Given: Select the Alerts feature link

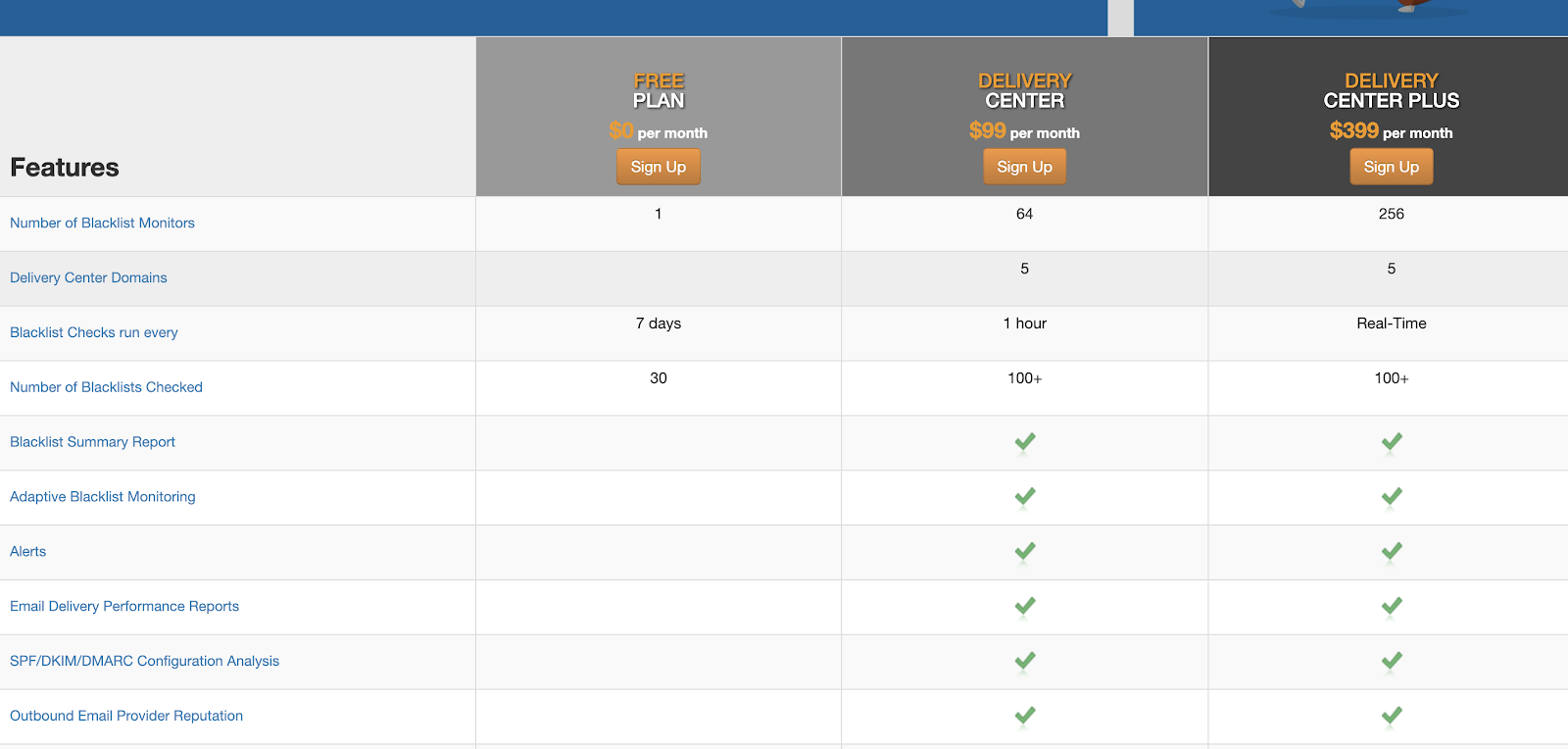Looking at the screenshot, I should coord(28,552).
